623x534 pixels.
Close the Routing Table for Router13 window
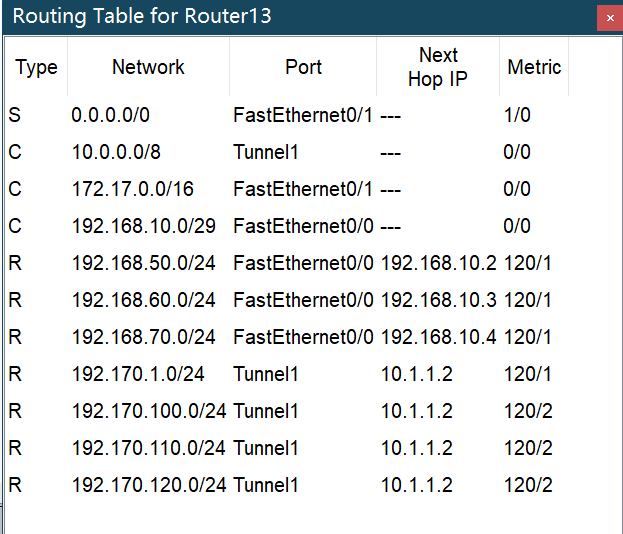pos(609,18)
